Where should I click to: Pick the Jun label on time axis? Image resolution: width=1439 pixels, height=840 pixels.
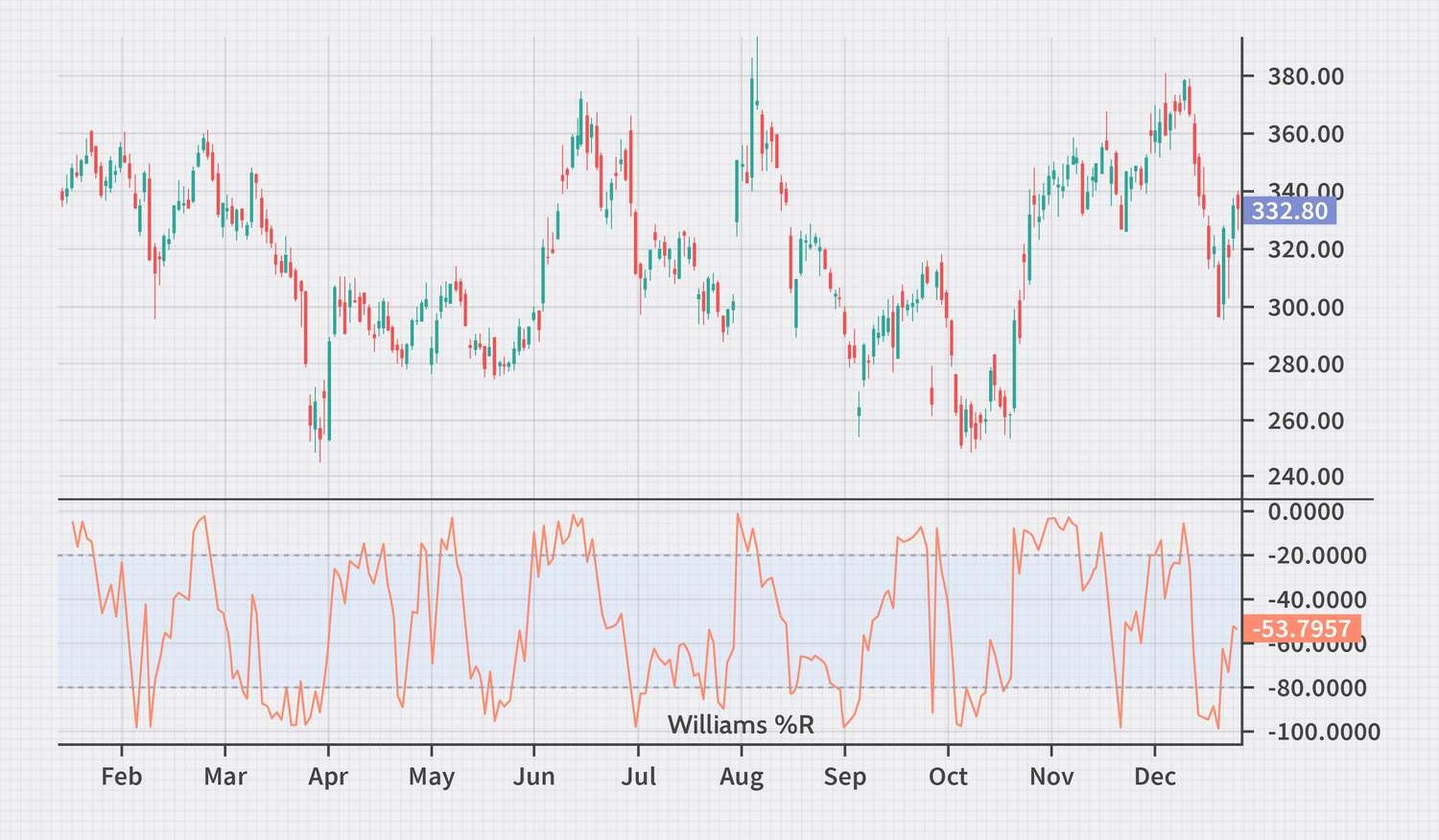tap(534, 777)
